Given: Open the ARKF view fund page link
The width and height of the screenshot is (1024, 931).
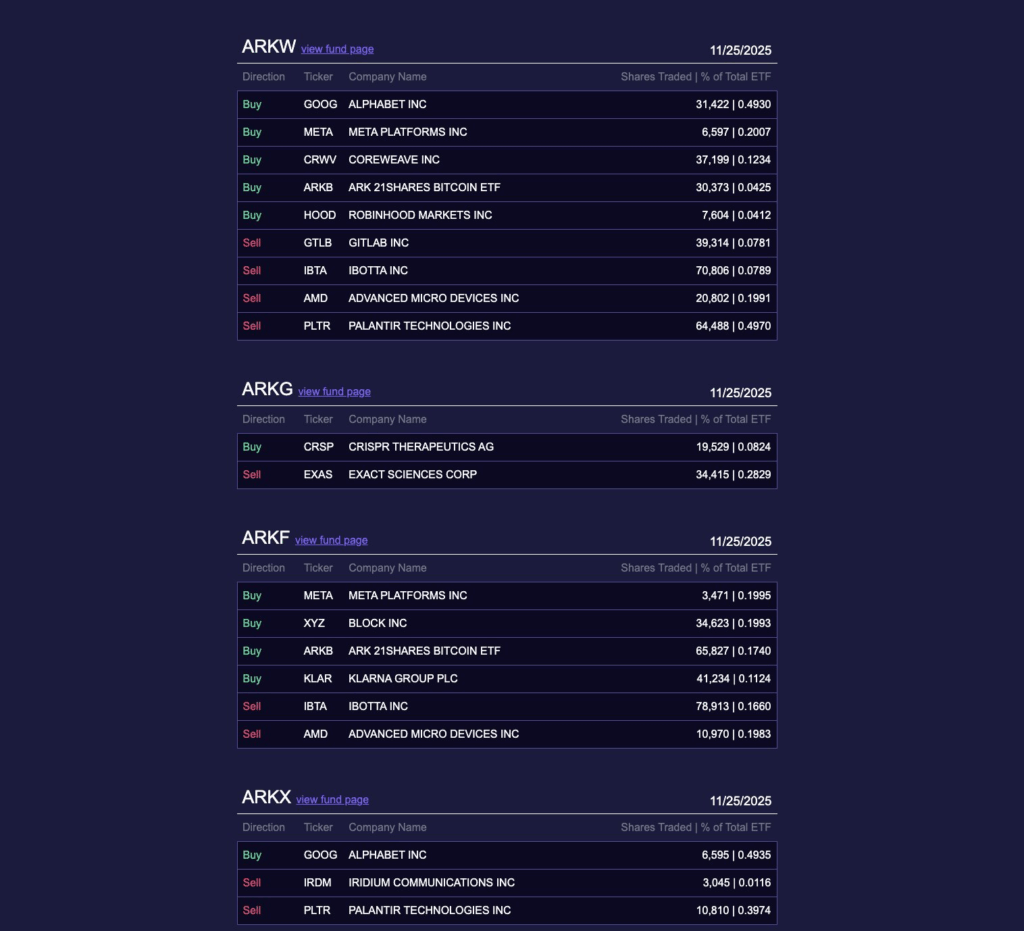Looking at the screenshot, I should [x=331, y=540].
